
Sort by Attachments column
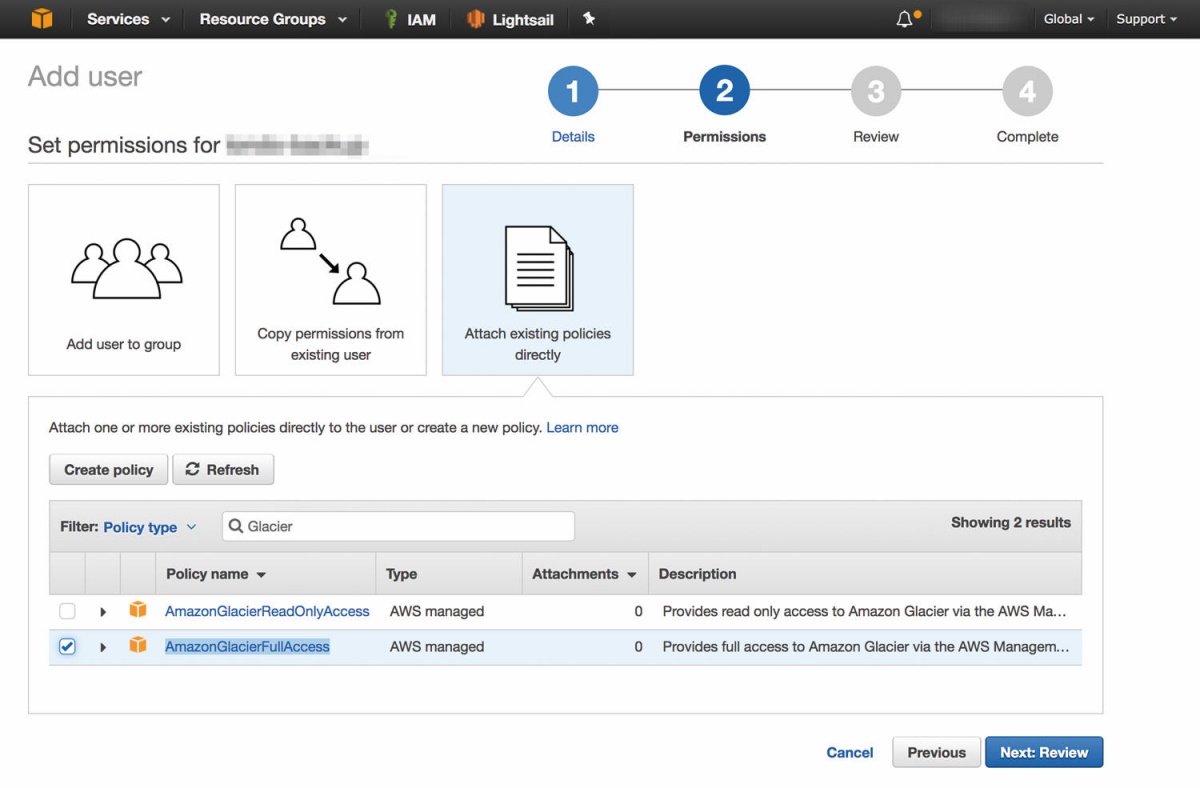click(x=584, y=574)
